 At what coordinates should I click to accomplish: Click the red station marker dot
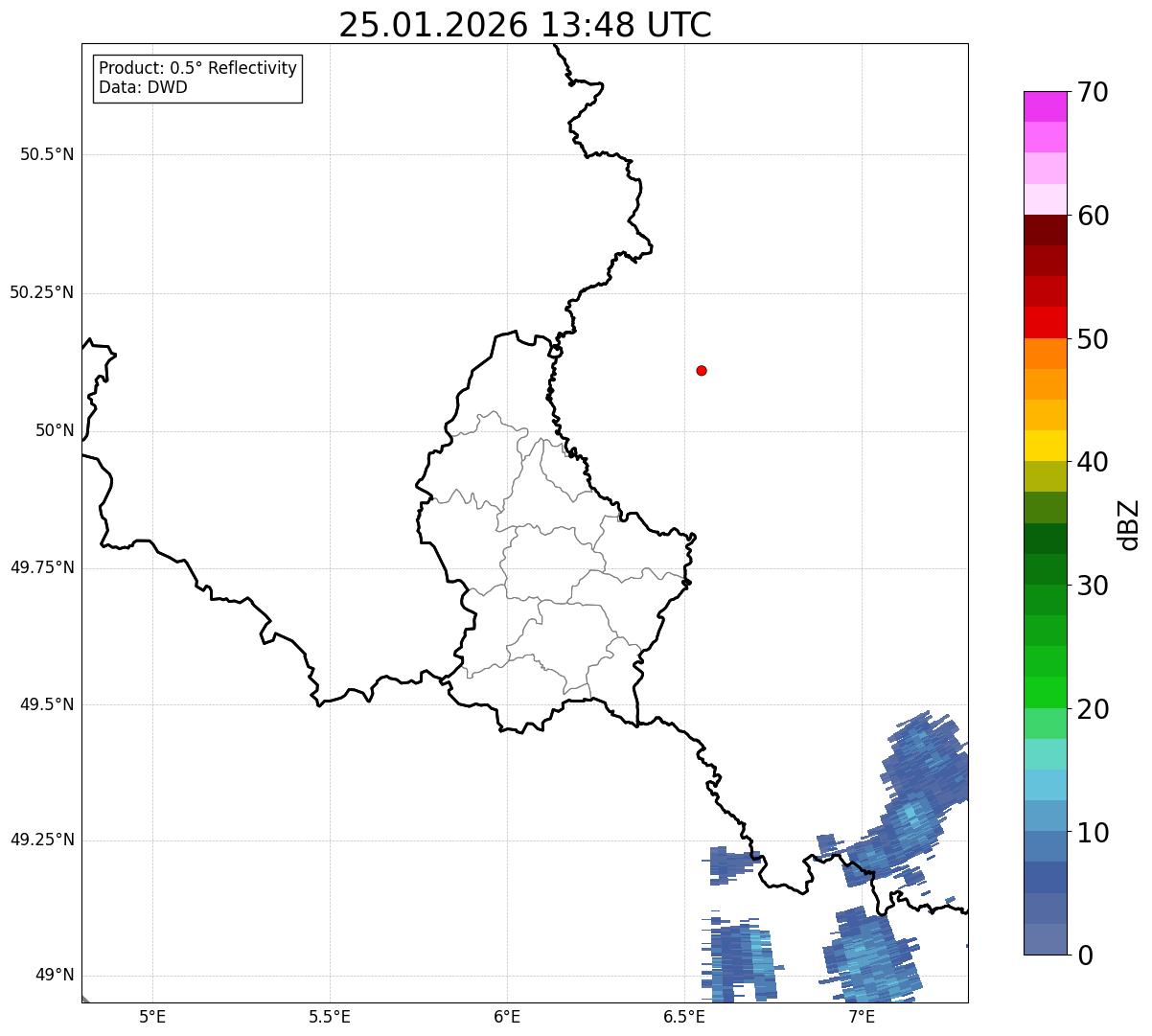[702, 370]
